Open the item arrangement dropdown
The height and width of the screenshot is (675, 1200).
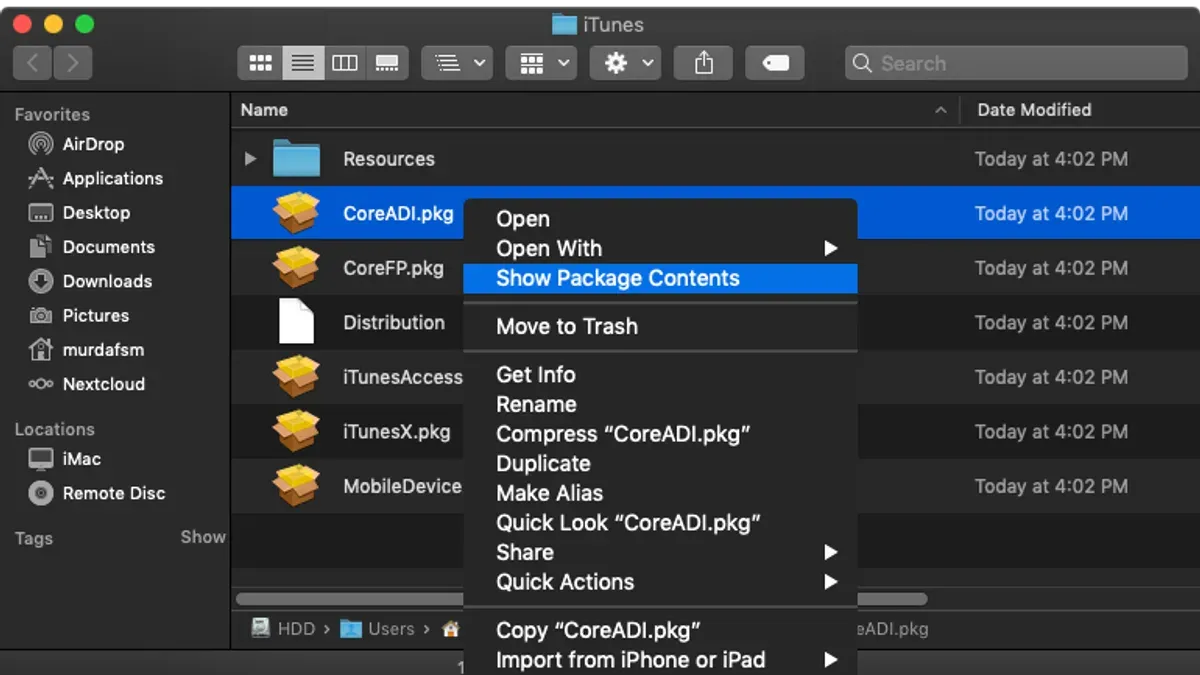pyautogui.click(x=457, y=63)
